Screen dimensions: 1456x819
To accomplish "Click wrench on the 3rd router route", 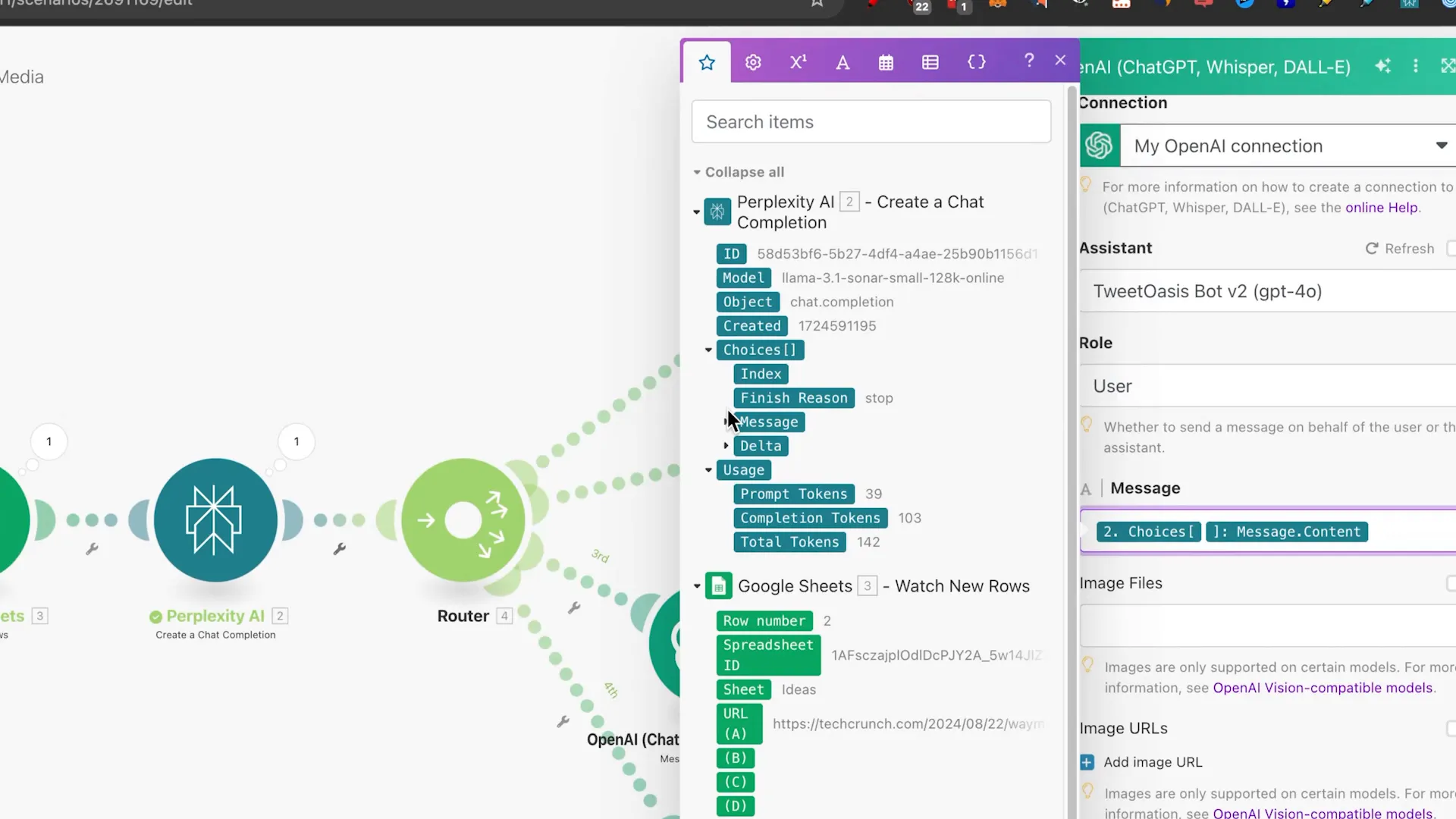I will tap(574, 607).
